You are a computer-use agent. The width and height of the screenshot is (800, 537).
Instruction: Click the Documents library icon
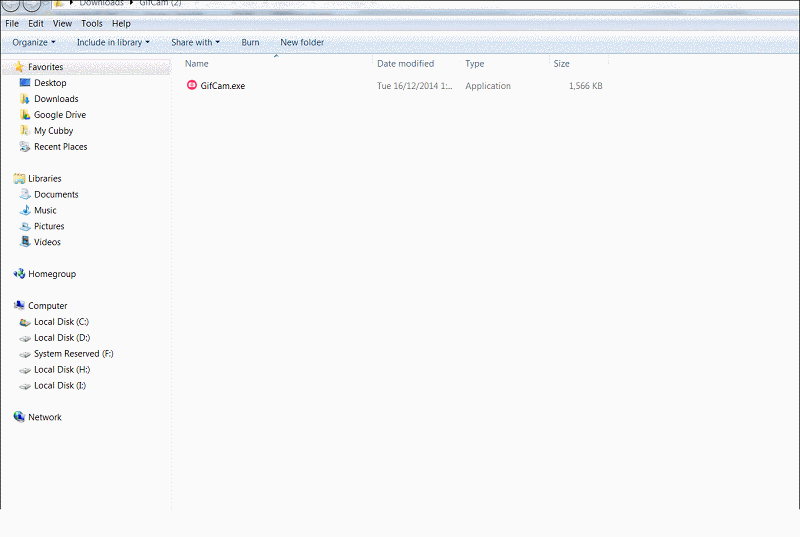[x=25, y=194]
